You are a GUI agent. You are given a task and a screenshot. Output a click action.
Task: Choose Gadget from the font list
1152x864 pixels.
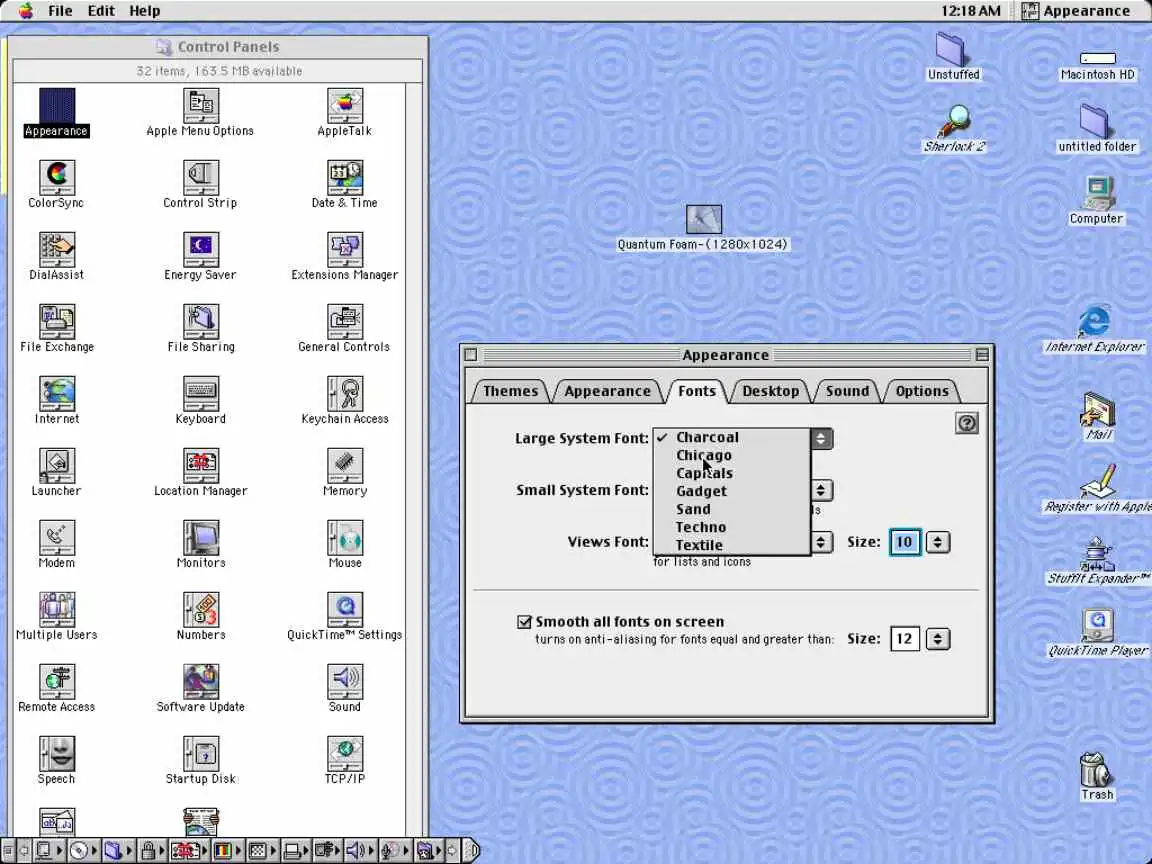(x=732, y=492)
